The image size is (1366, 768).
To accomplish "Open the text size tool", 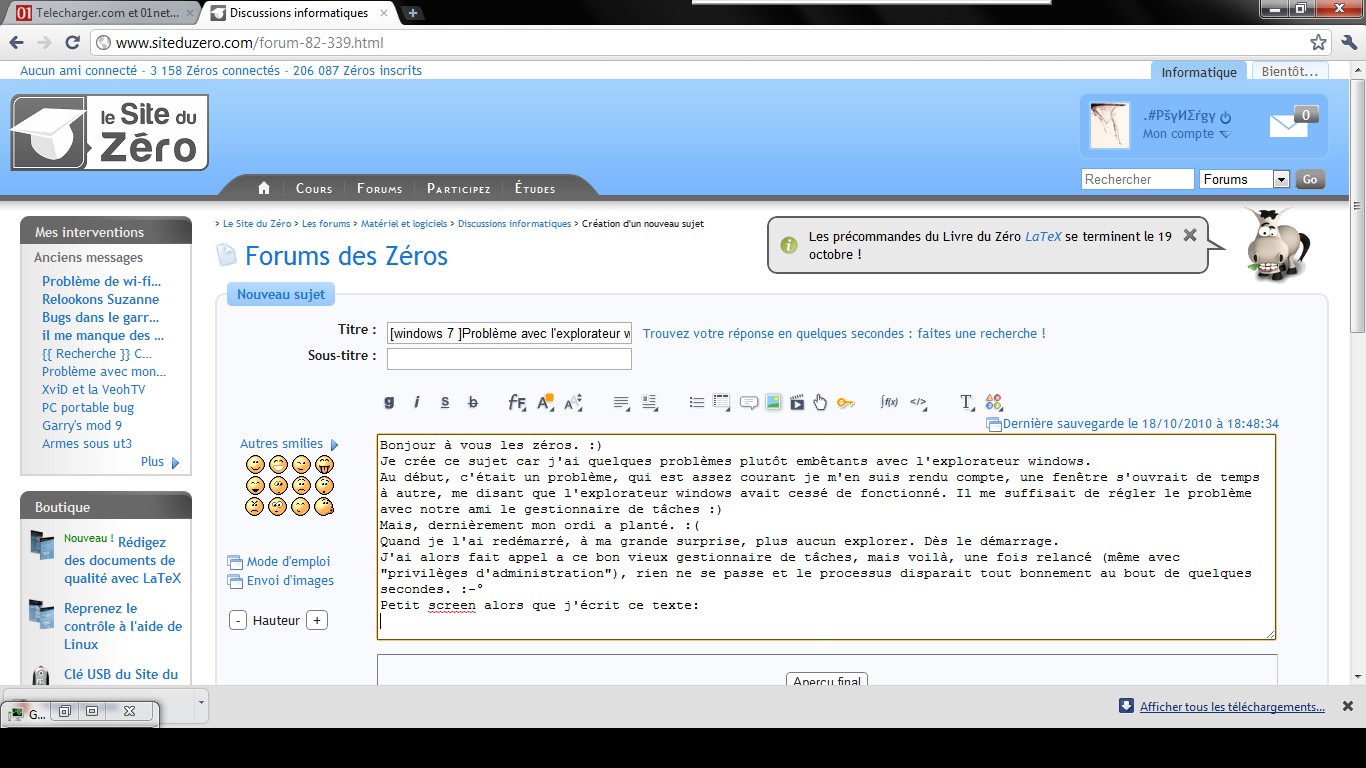I will [x=573, y=402].
